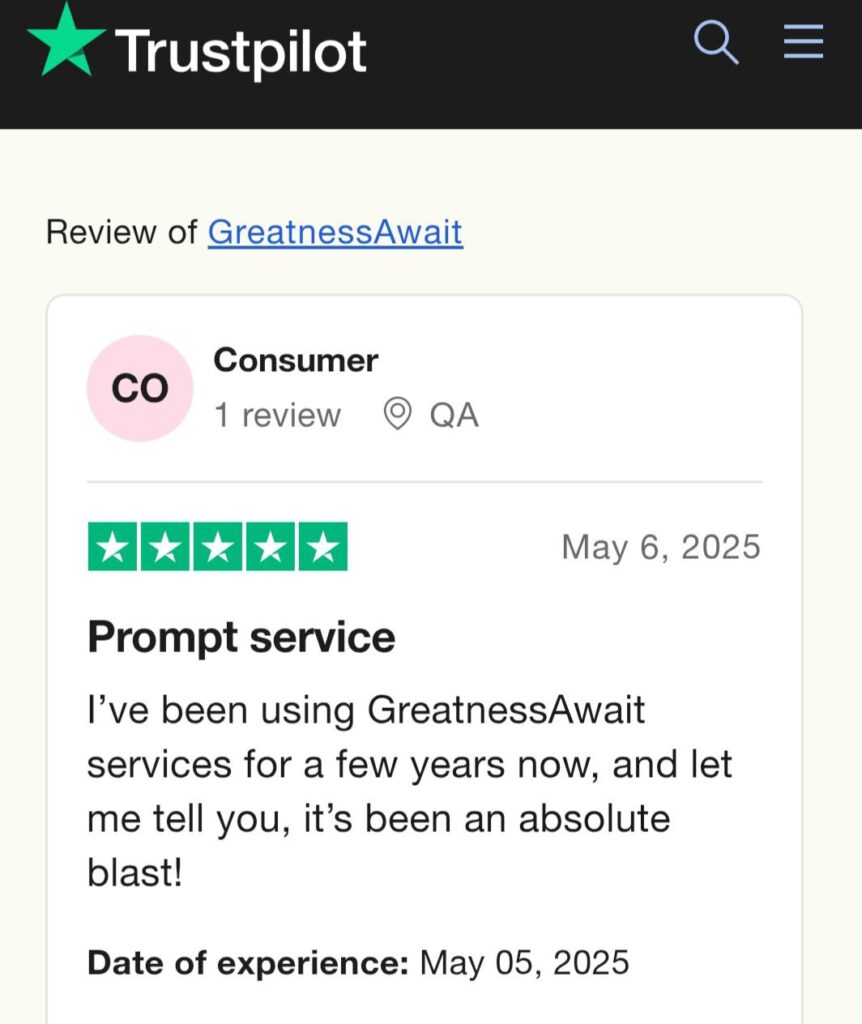
Task: Open search with the magnifier icon
Action: (716, 42)
